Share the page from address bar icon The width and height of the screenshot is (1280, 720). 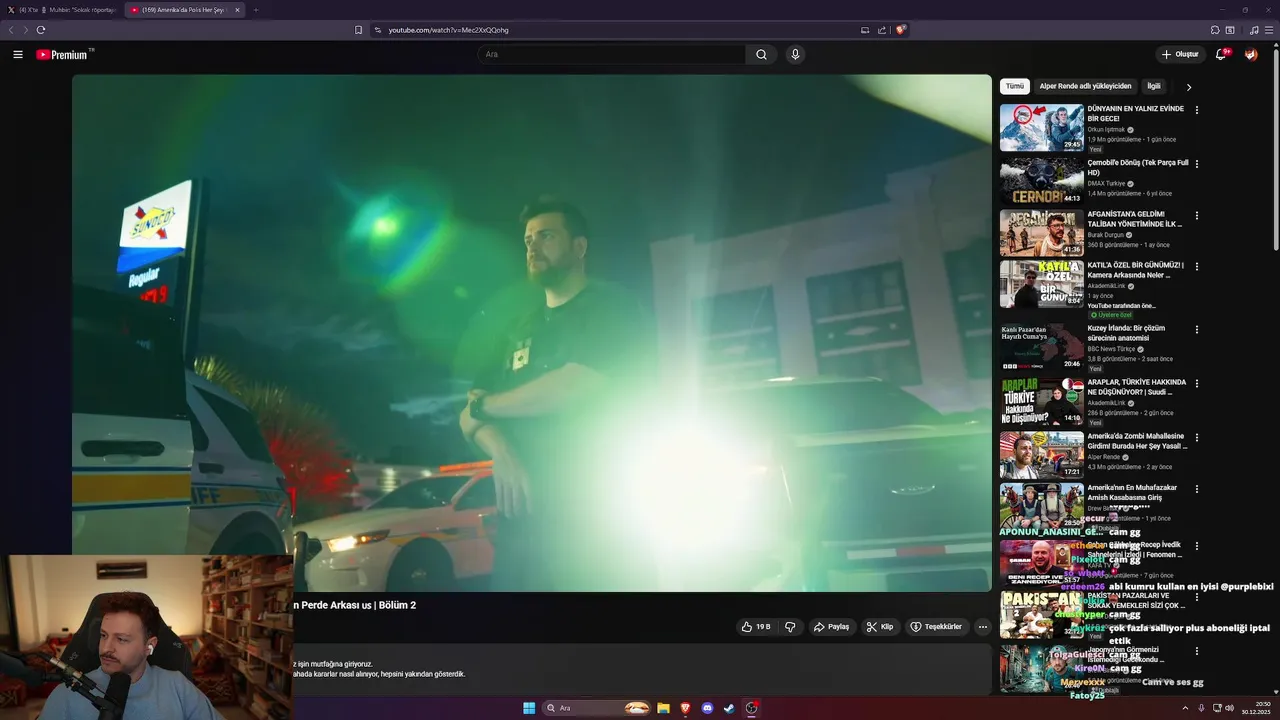[x=882, y=30]
